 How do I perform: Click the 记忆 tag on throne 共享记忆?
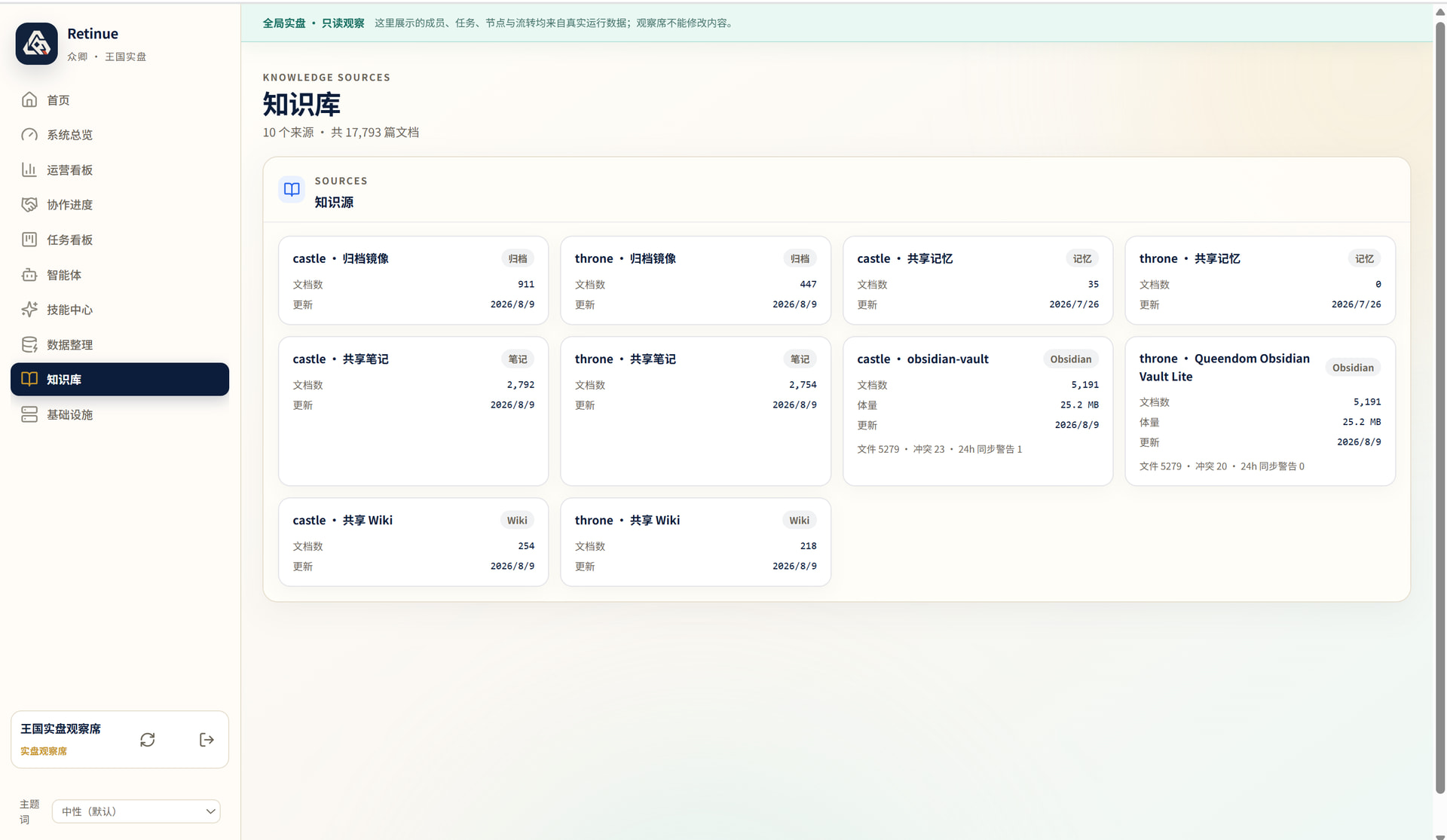pos(1364,258)
